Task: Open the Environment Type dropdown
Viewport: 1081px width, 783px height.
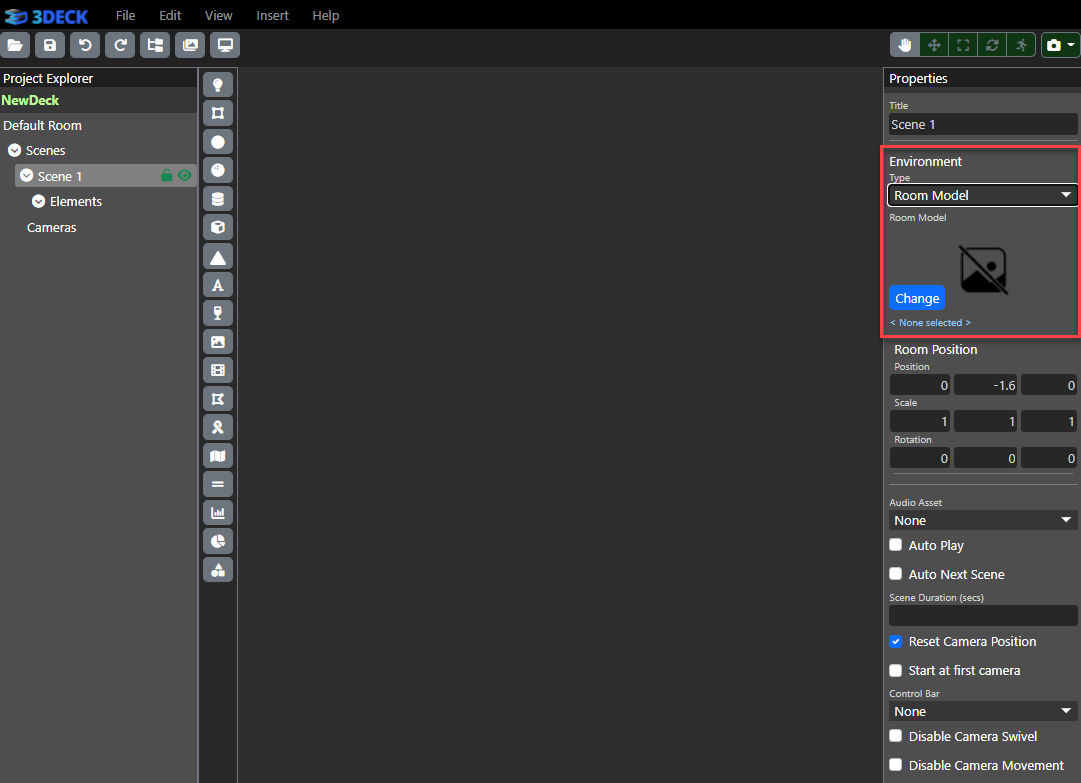Action: 982,195
